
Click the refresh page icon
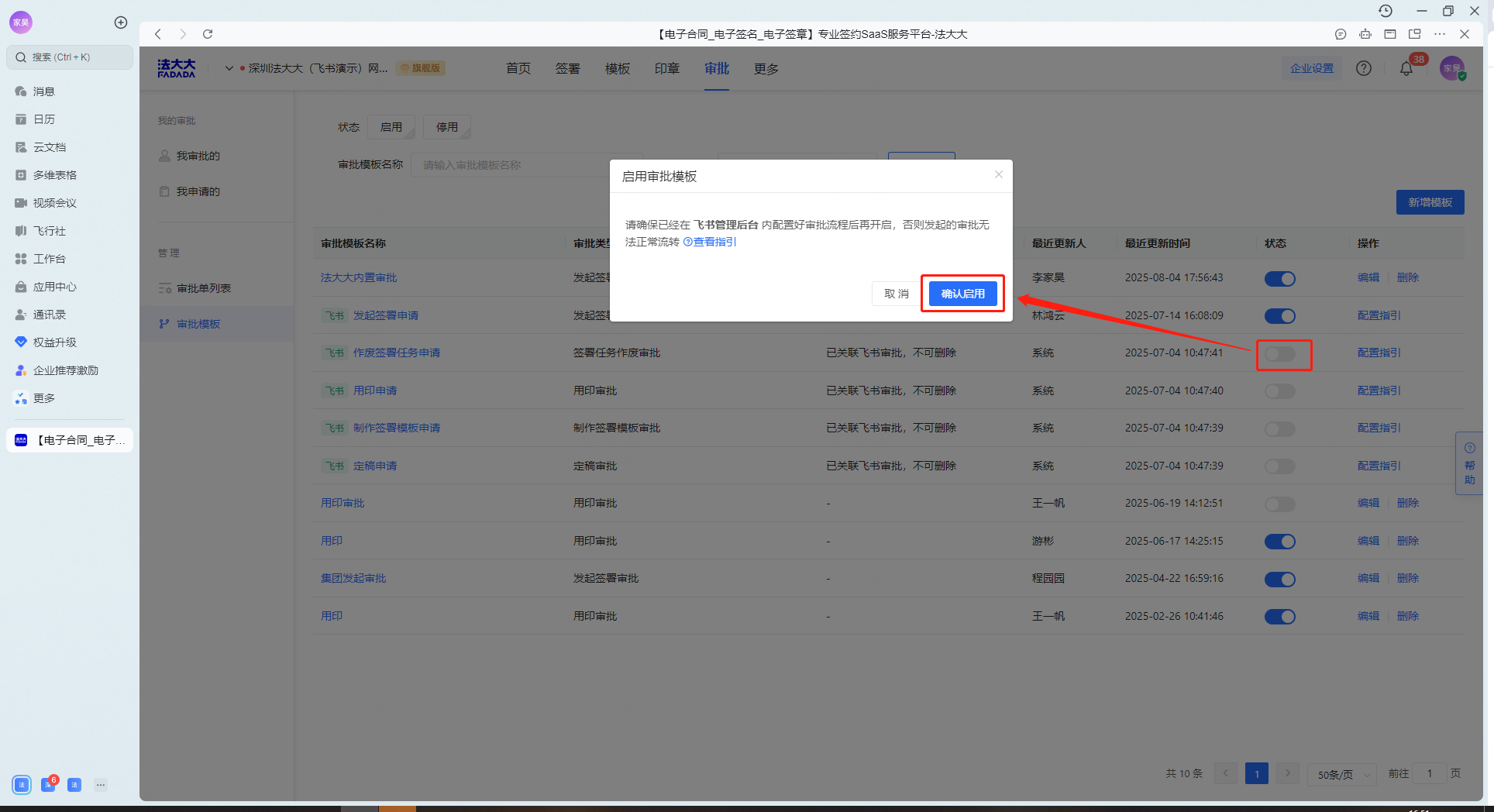tap(208, 34)
